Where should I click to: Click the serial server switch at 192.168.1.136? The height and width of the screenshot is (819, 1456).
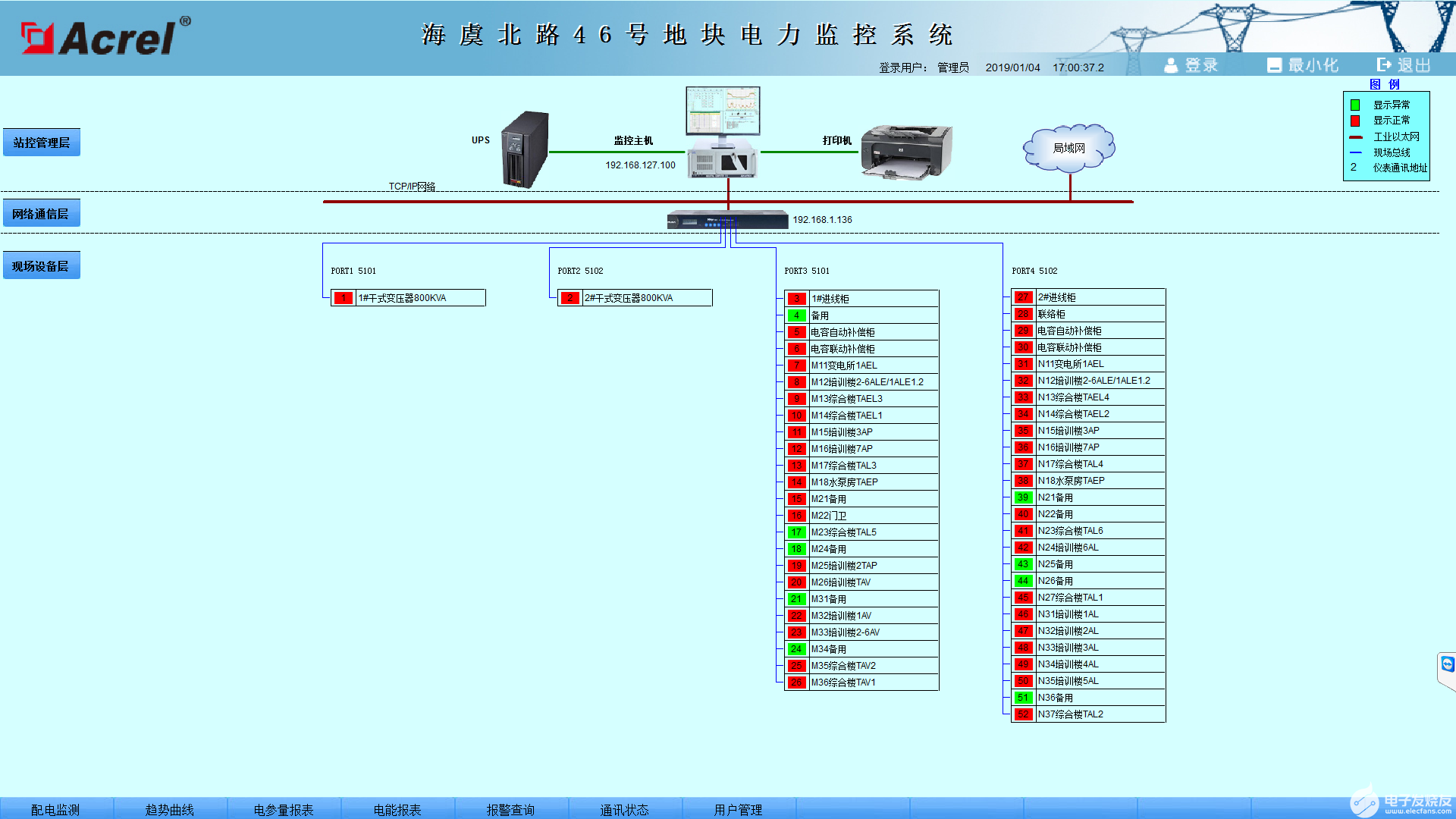727,220
